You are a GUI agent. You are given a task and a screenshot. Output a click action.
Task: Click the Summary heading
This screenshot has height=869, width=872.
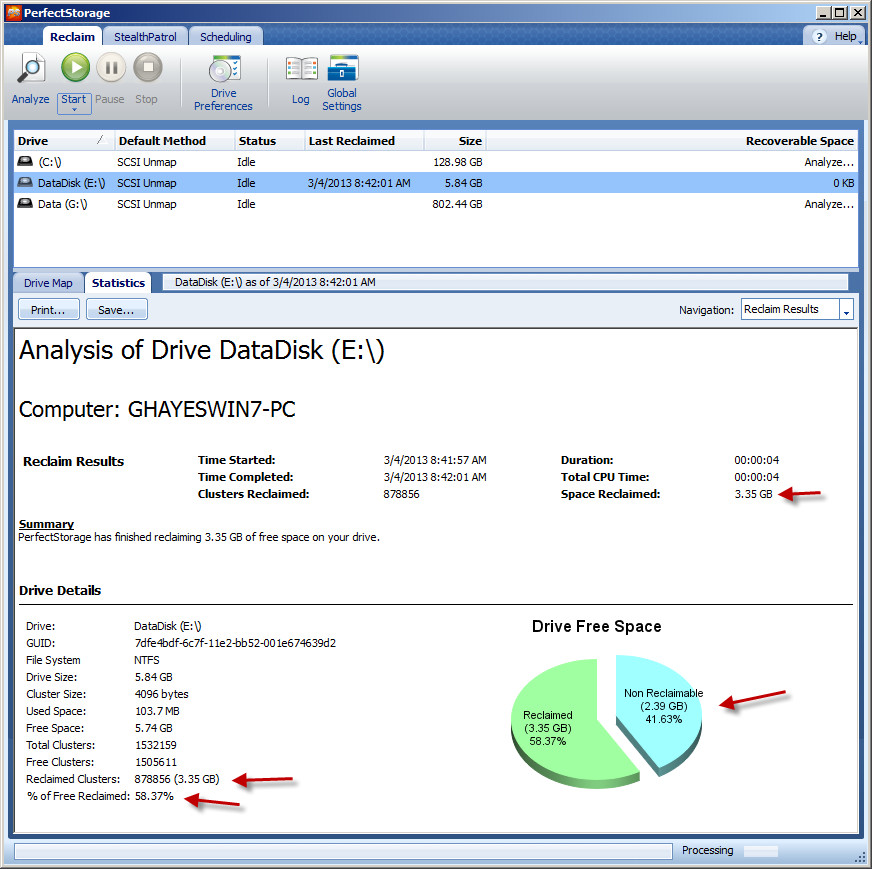point(46,524)
